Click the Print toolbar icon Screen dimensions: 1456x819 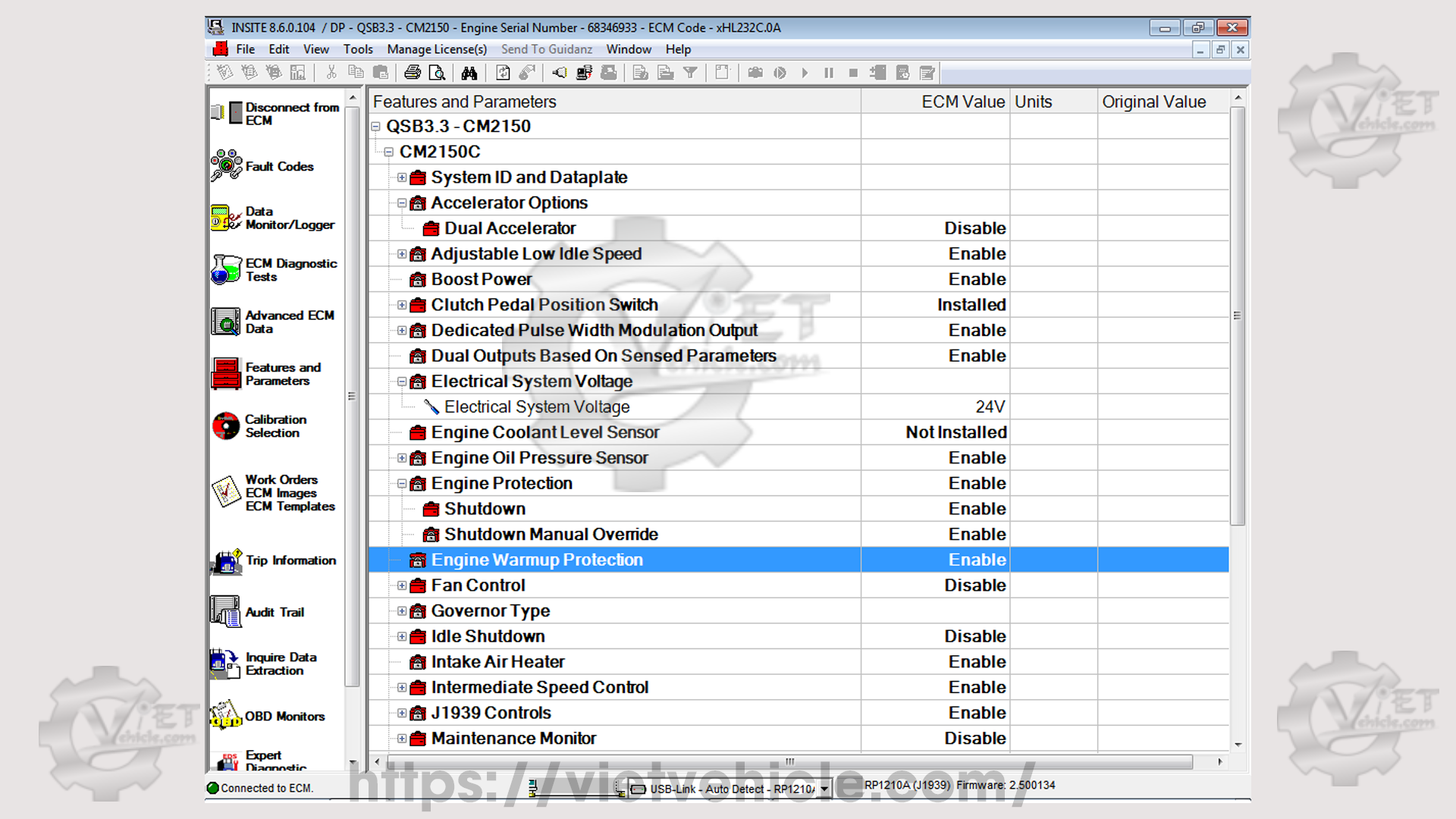pos(412,73)
